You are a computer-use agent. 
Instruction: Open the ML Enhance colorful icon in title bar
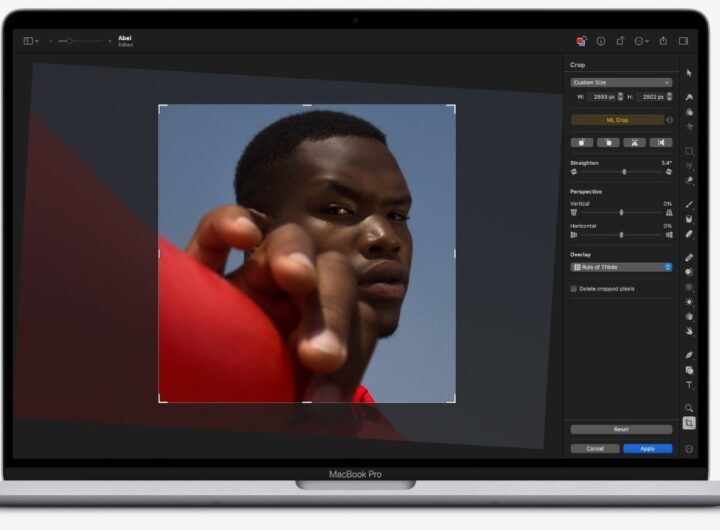[581, 41]
